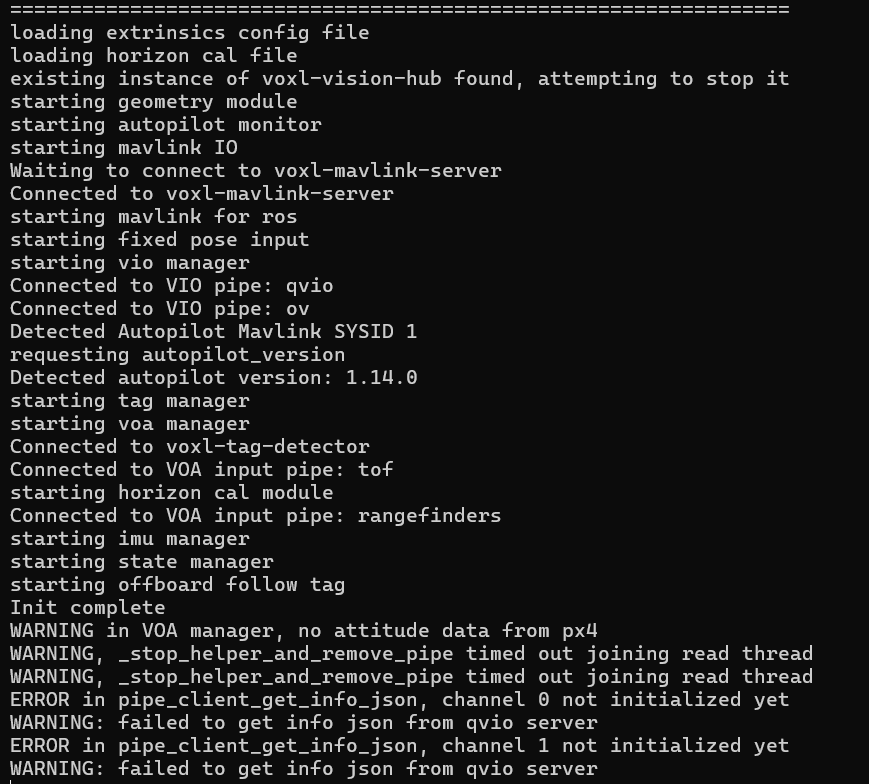
Task: Click the "Init complete" line
Action: (88, 608)
